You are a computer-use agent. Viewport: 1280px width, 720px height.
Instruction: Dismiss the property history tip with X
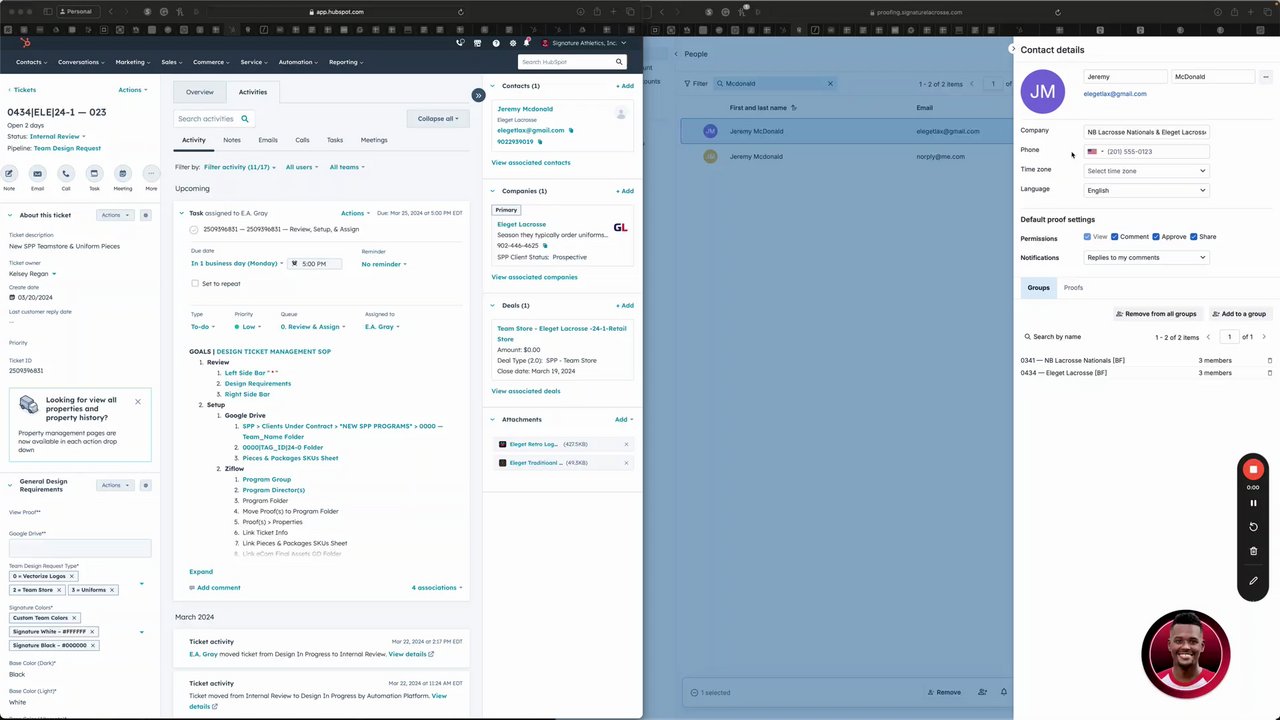[138, 402]
